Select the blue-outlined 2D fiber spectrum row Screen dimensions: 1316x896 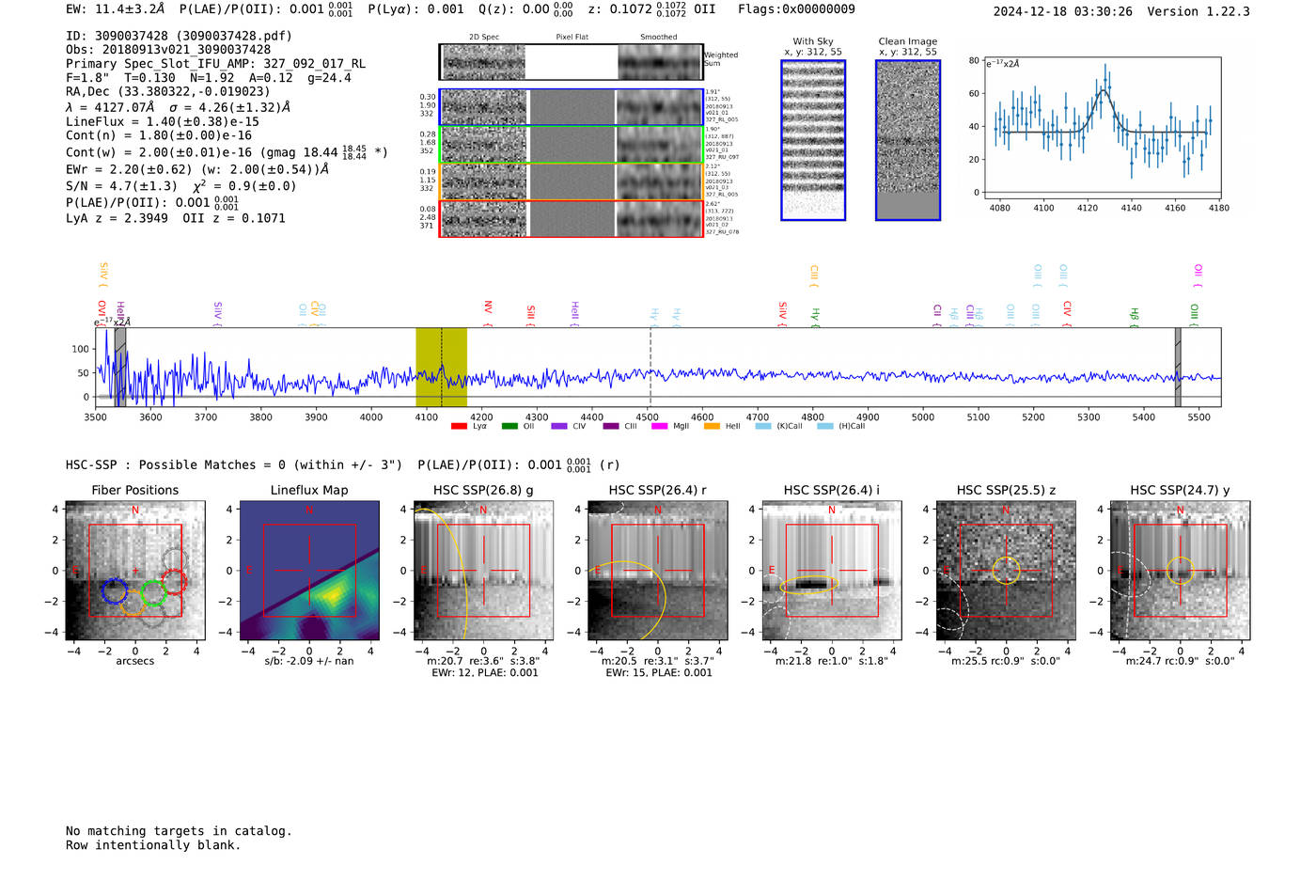[572, 107]
